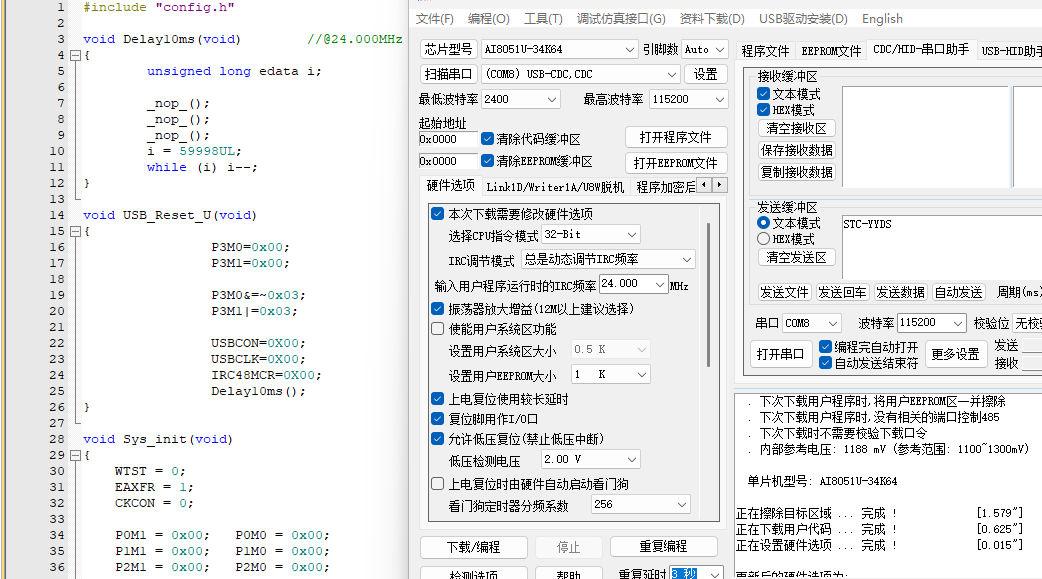
Task: Toggle 编程完自动打开 checkbox
Action: [825, 346]
